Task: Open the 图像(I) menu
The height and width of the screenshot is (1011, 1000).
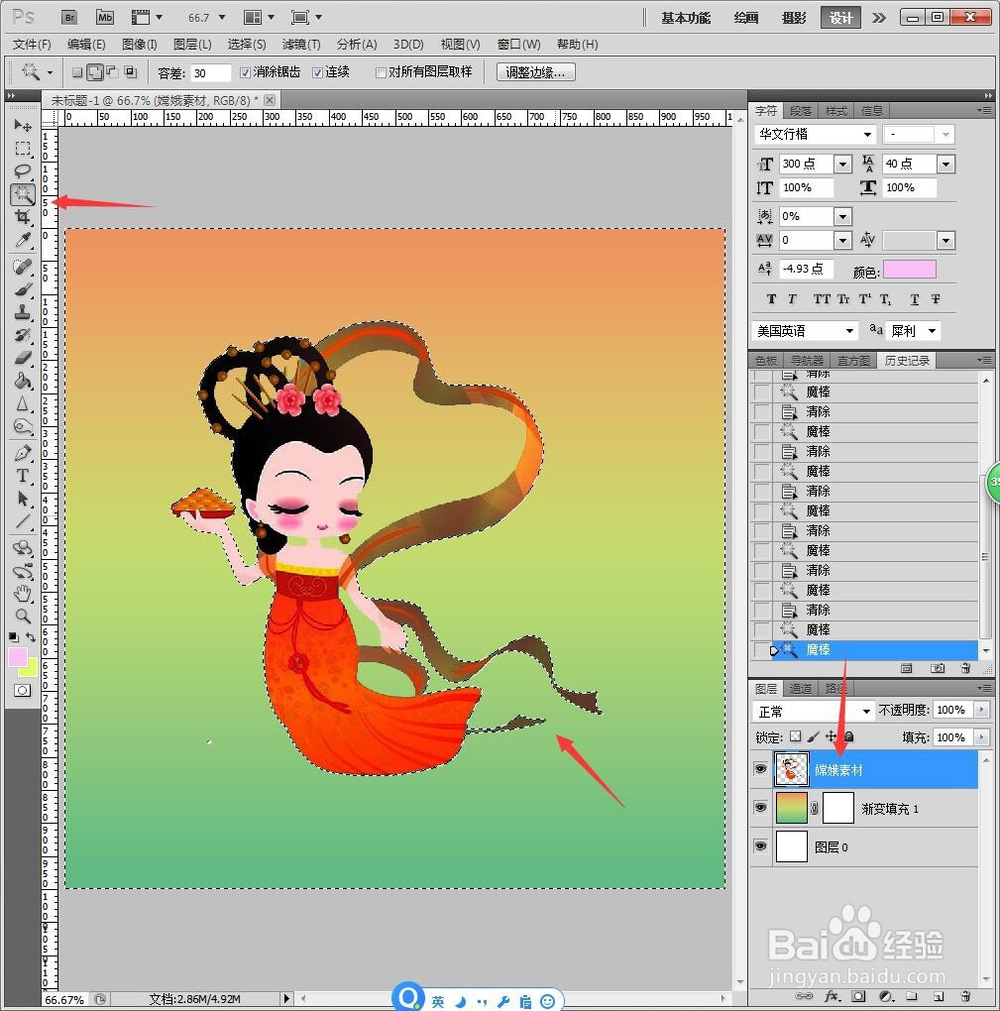Action: [x=139, y=44]
